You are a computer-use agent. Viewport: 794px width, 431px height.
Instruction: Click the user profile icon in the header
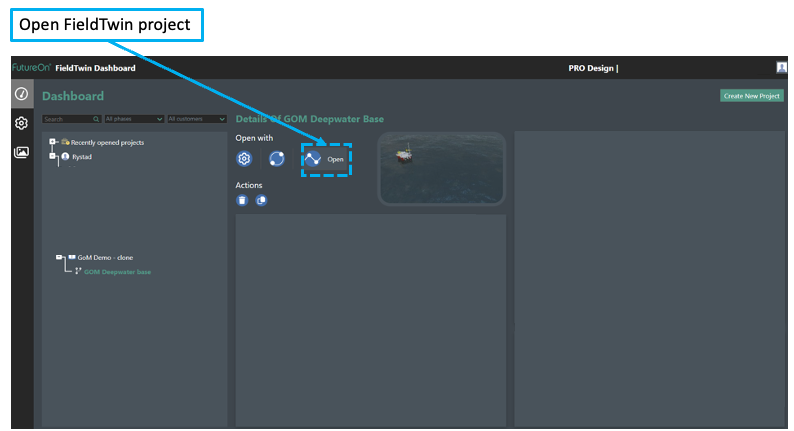tap(781, 67)
